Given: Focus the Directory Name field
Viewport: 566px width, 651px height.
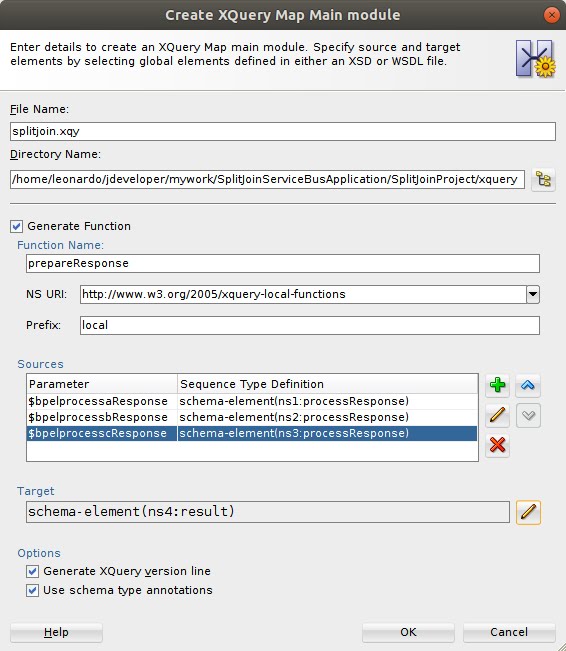Looking at the screenshot, I should tap(267, 179).
